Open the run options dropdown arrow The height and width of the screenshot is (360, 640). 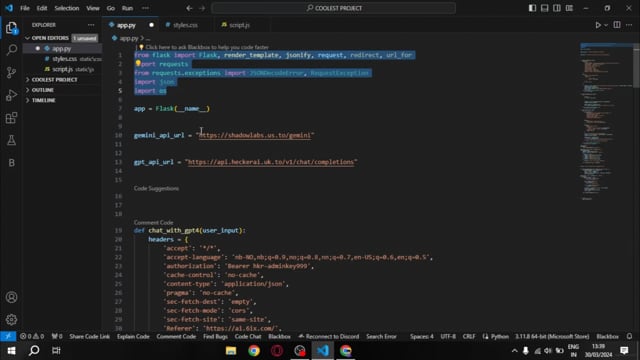(x=606, y=25)
